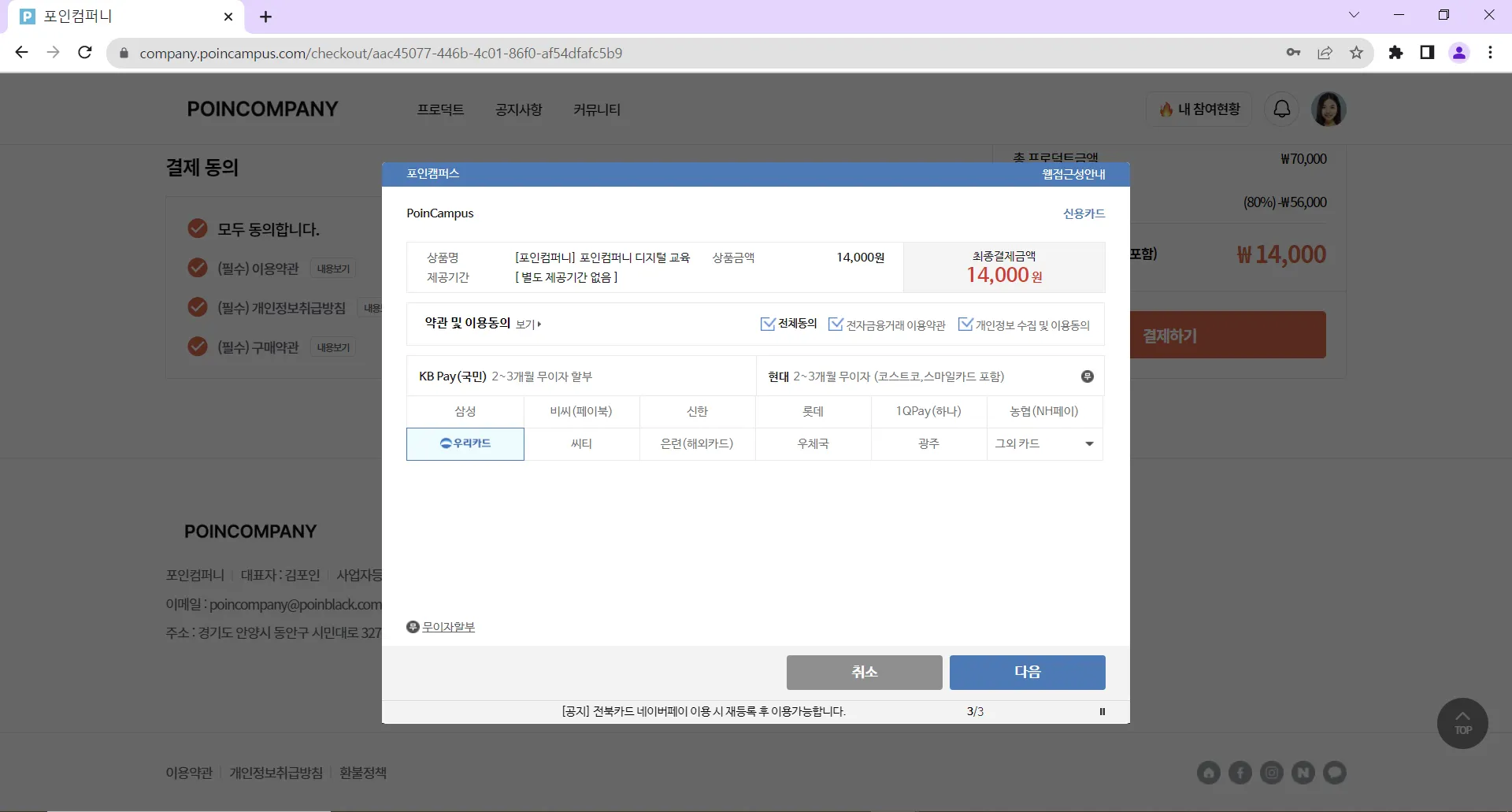Open the browser extensions puzzle icon
1512x812 pixels.
1395,53
